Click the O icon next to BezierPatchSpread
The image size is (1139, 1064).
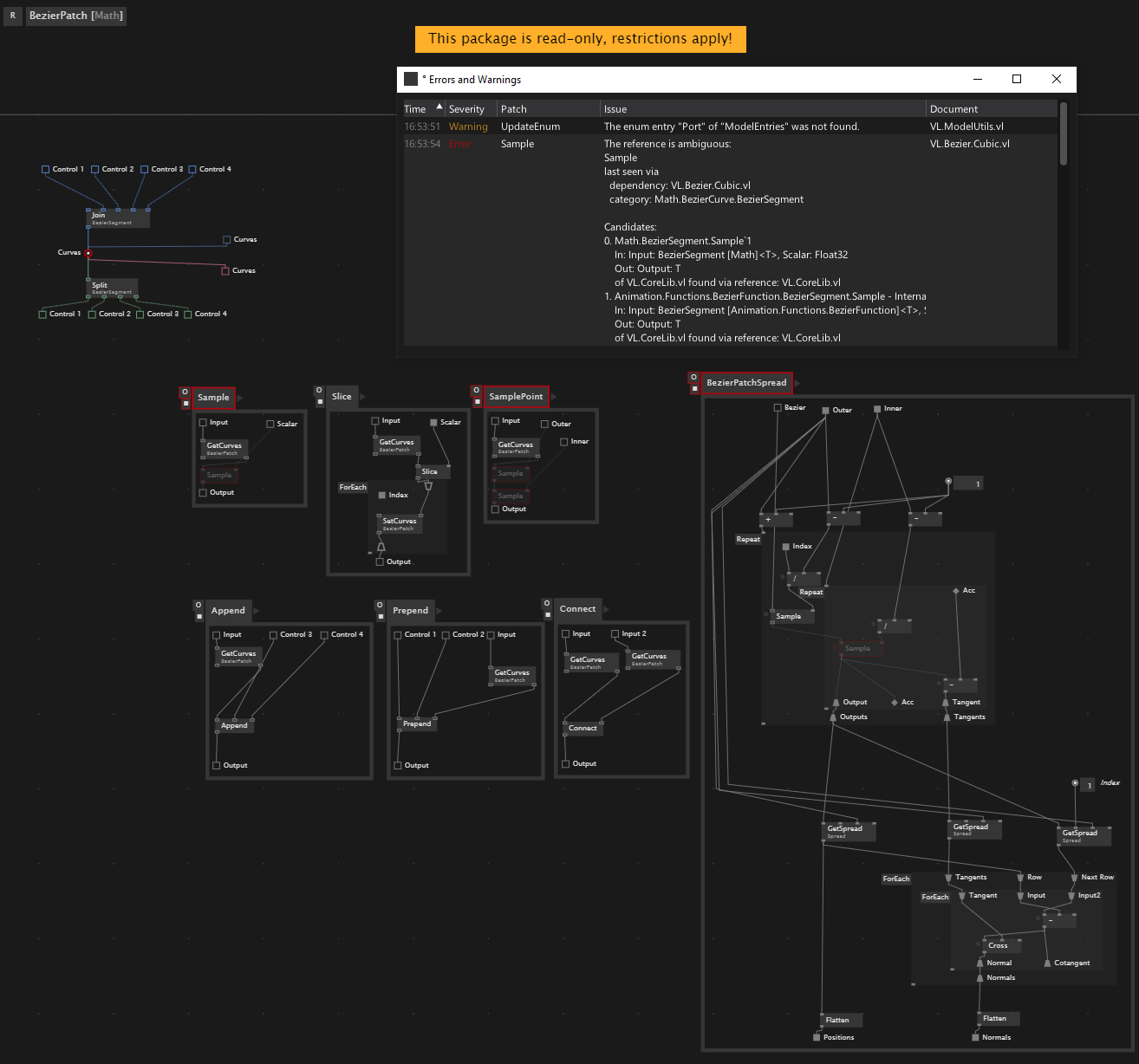[x=693, y=378]
